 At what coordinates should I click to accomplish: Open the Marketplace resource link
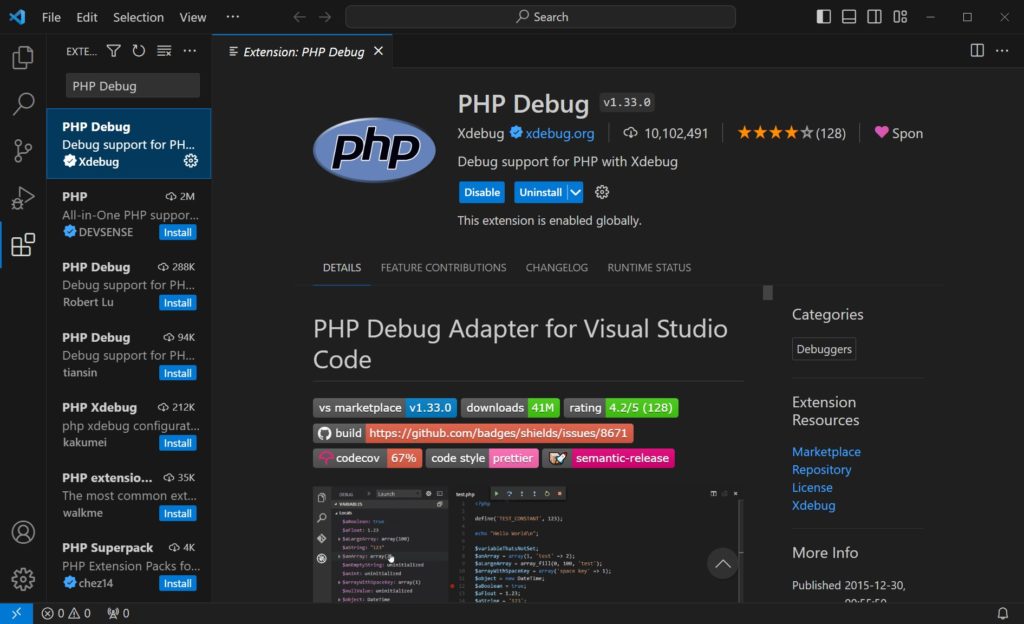click(x=826, y=452)
